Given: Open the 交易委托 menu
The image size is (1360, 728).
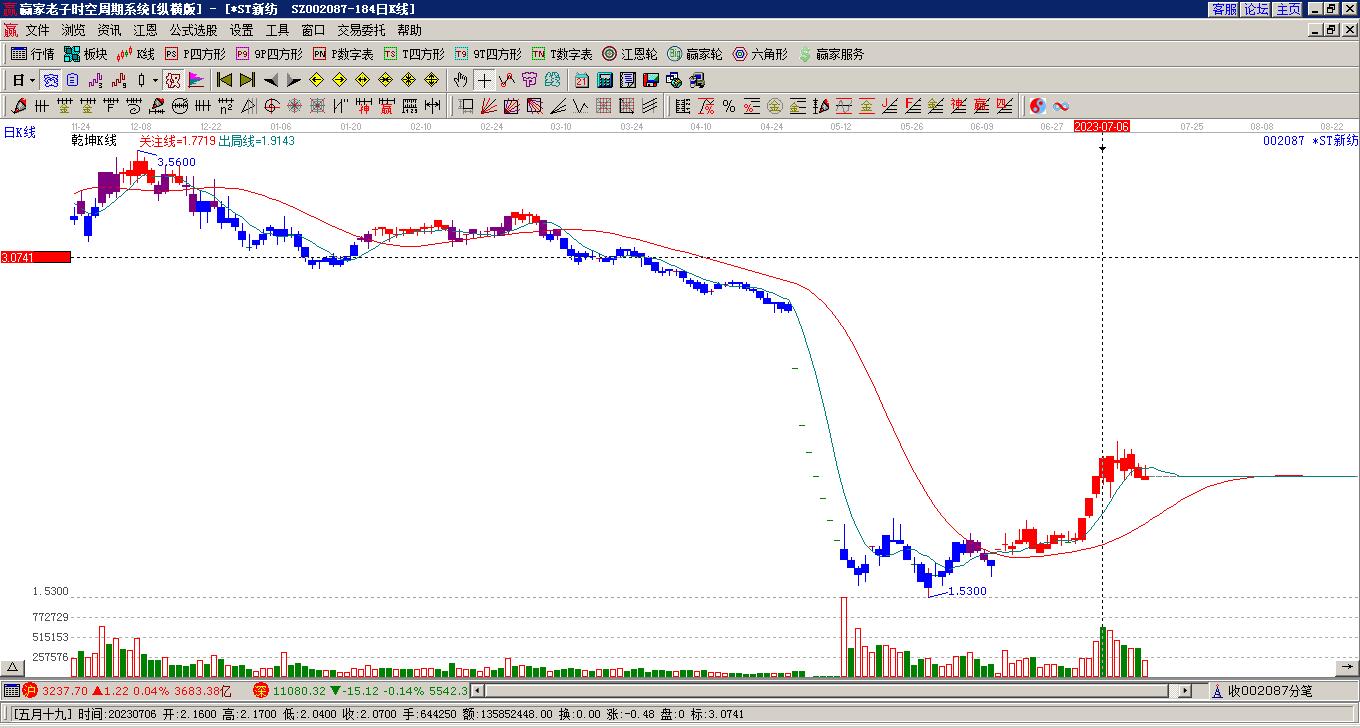Looking at the screenshot, I should [361, 31].
